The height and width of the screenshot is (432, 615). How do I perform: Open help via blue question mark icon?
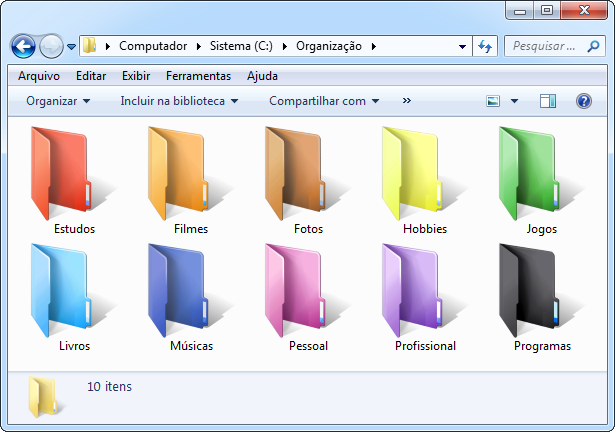pyautogui.click(x=584, y=101)
